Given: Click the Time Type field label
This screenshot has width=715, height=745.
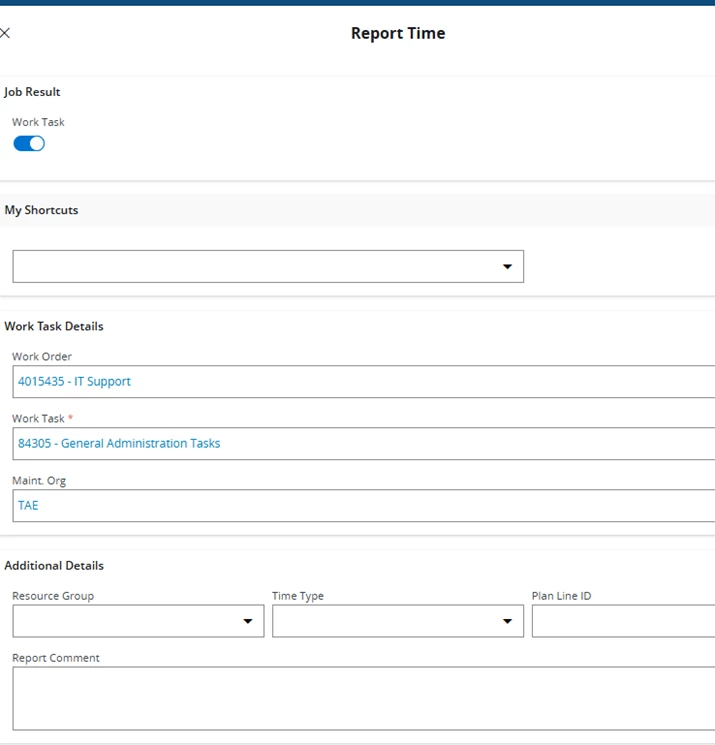Looking at the screenshot, I should (298, 596).
